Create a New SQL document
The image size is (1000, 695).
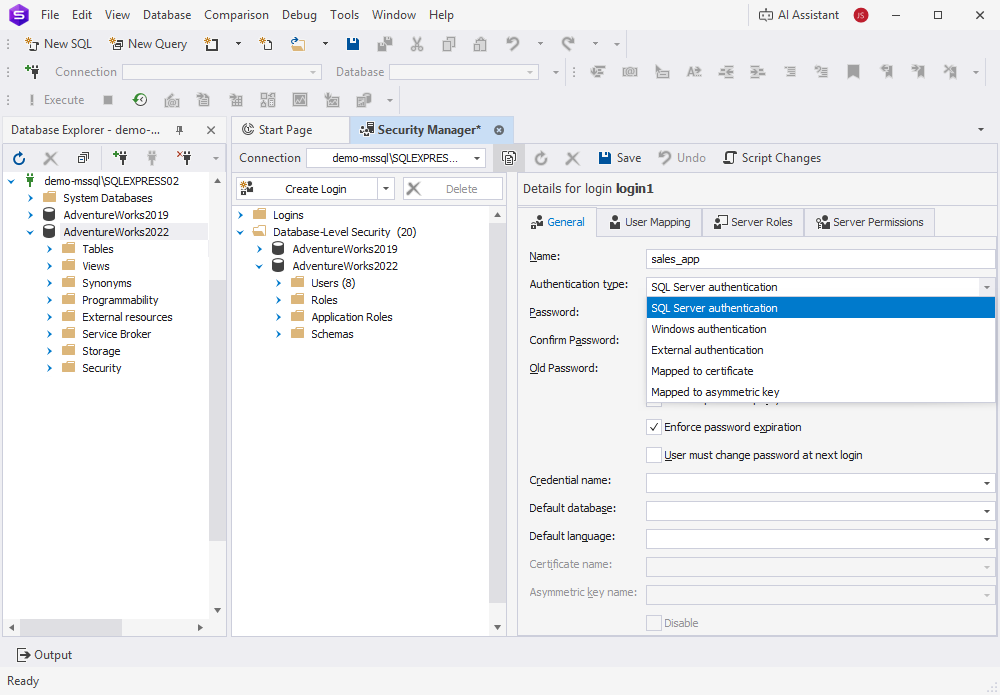point(58,44)
